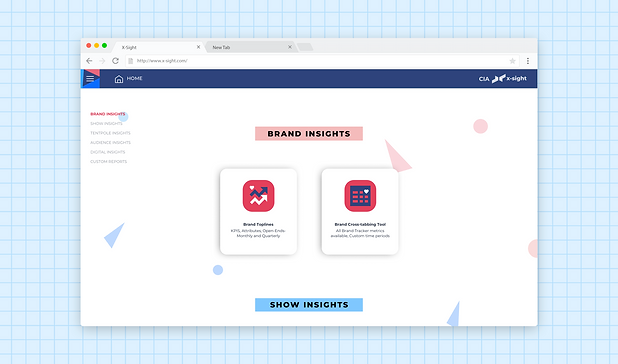The width and height of the screenshot is (618, 364).
Task: Click the CIA x-sight logo
Action: click(503, 78)
